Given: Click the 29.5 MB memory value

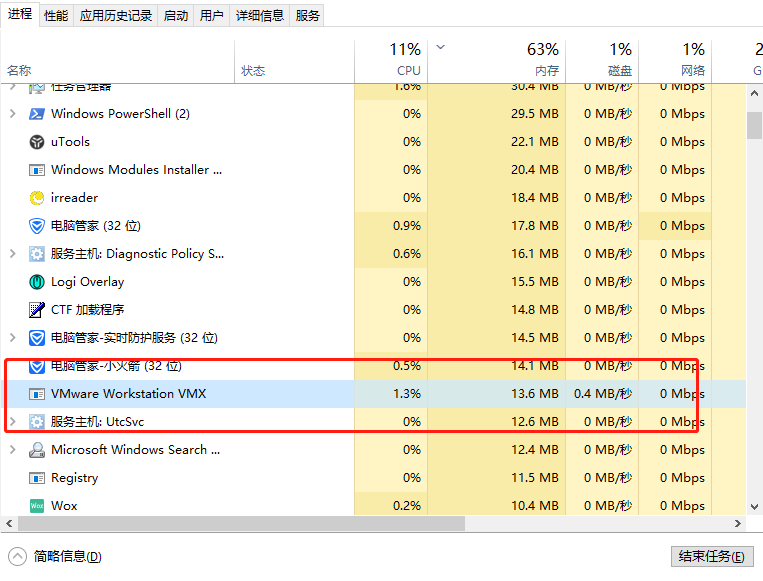Looking at the screenshot, I should [534, 114].
